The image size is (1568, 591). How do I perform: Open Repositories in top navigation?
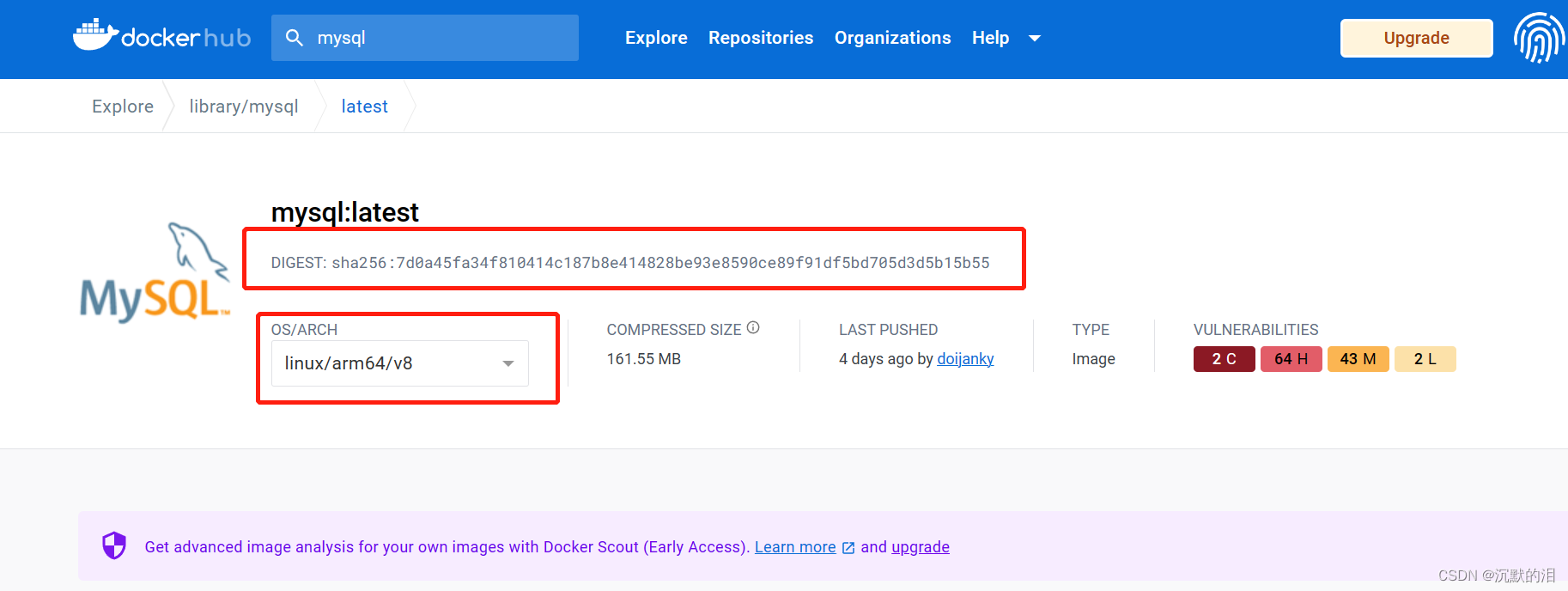click(x=761, y=38)
